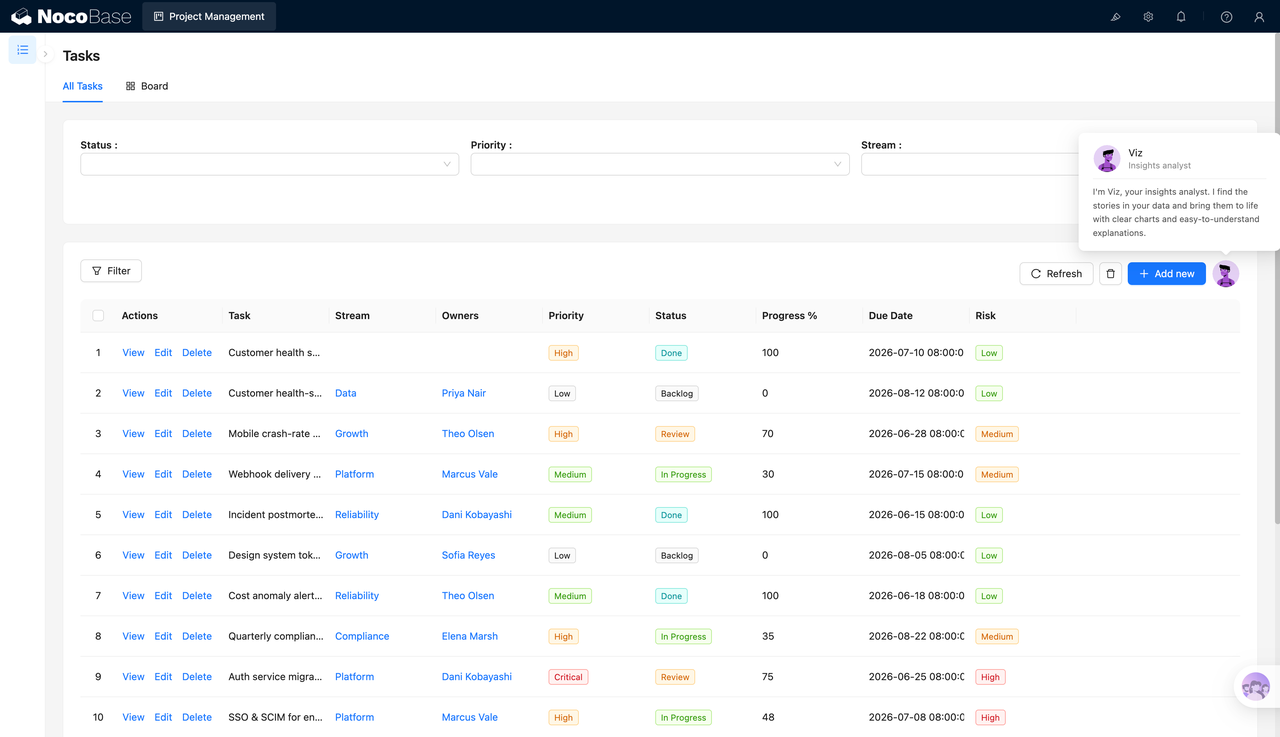
Task: Click the task list sidebar icon
Action: [22, 50]
